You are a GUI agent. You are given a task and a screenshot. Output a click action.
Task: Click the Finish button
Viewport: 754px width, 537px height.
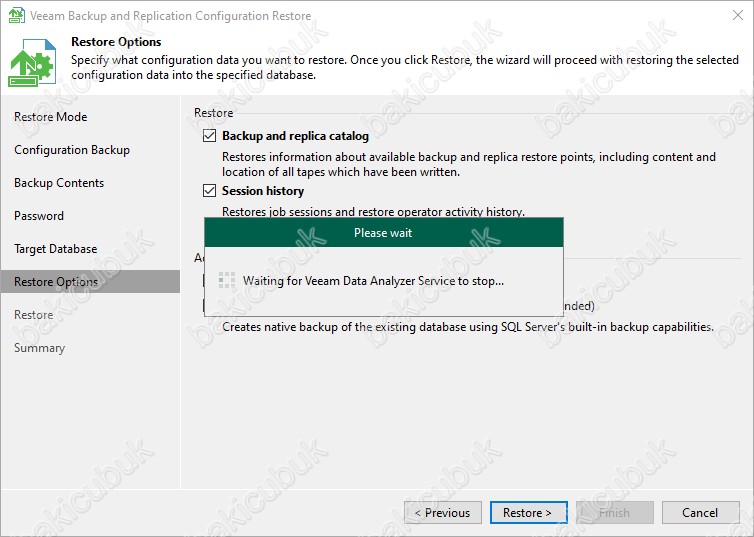click(x=615, y=513)
